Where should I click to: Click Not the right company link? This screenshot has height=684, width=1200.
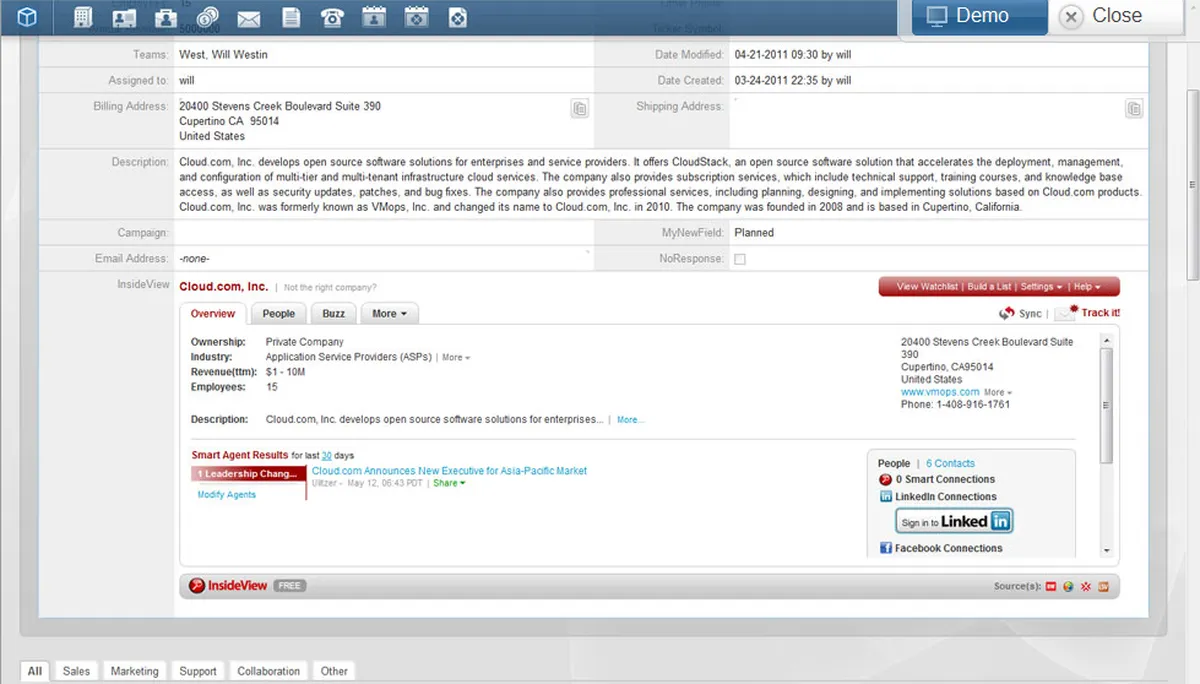coord(331,287)
